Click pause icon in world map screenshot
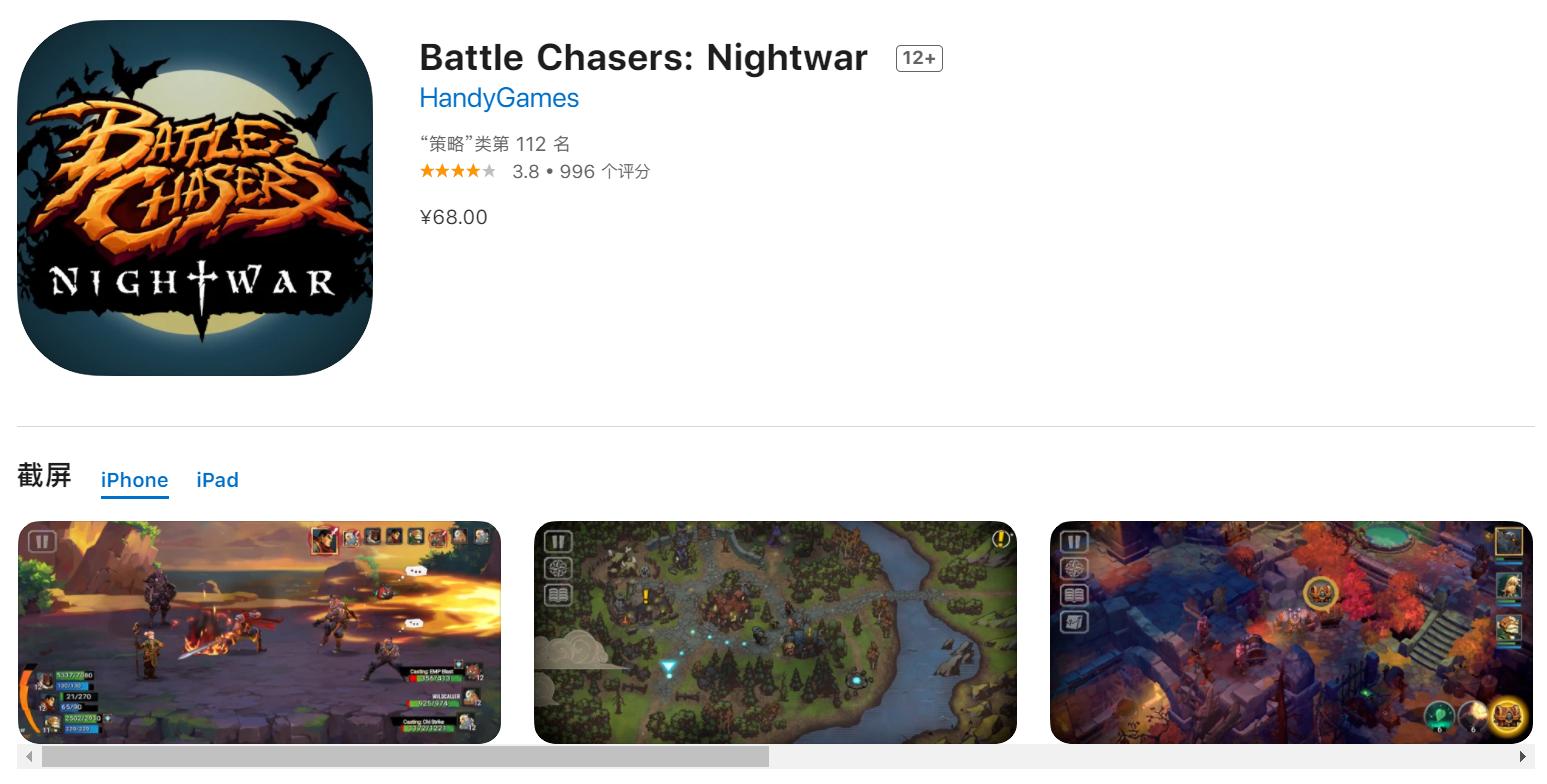The height and width of the screenshot is (784, 1547). click(x=558, y=543)
